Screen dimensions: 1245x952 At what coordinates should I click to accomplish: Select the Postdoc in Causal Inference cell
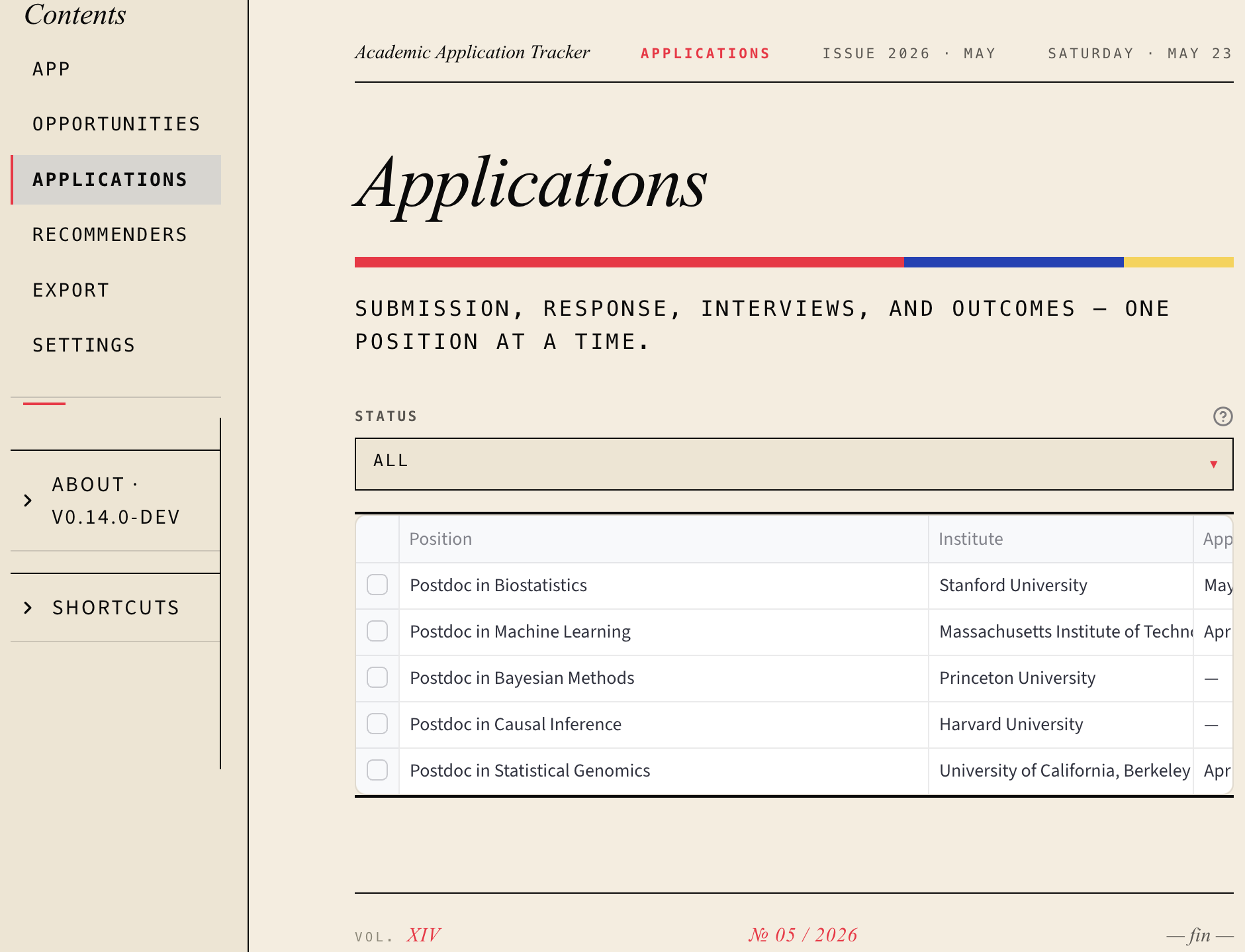(663, 724)
